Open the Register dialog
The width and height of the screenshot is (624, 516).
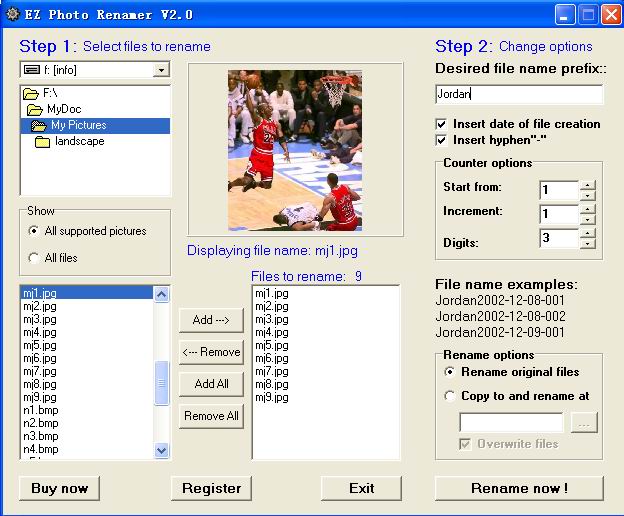click(x=211, y=488)
